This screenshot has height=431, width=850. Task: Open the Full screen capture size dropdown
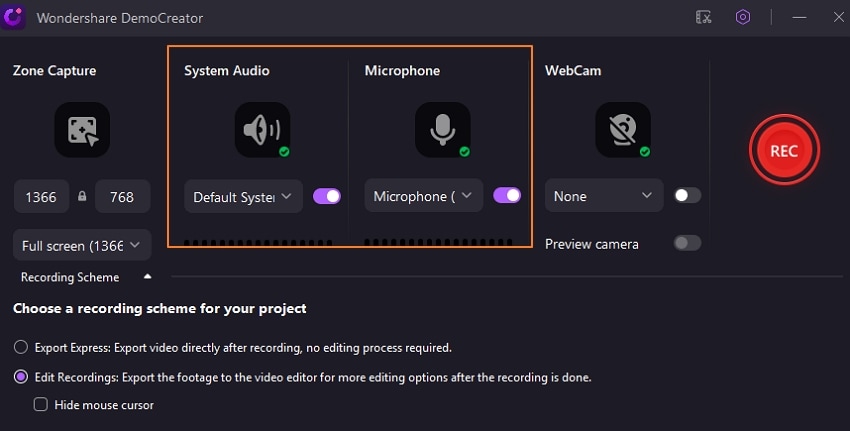pyautogui.click(x=82, y=245)
